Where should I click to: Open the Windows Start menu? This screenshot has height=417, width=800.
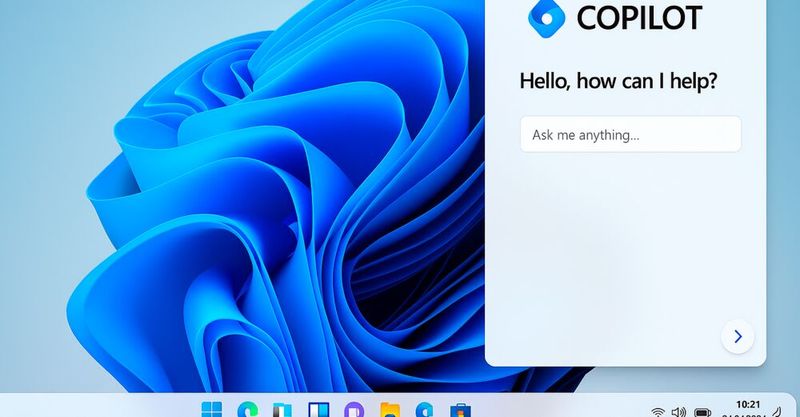[212, 409]
